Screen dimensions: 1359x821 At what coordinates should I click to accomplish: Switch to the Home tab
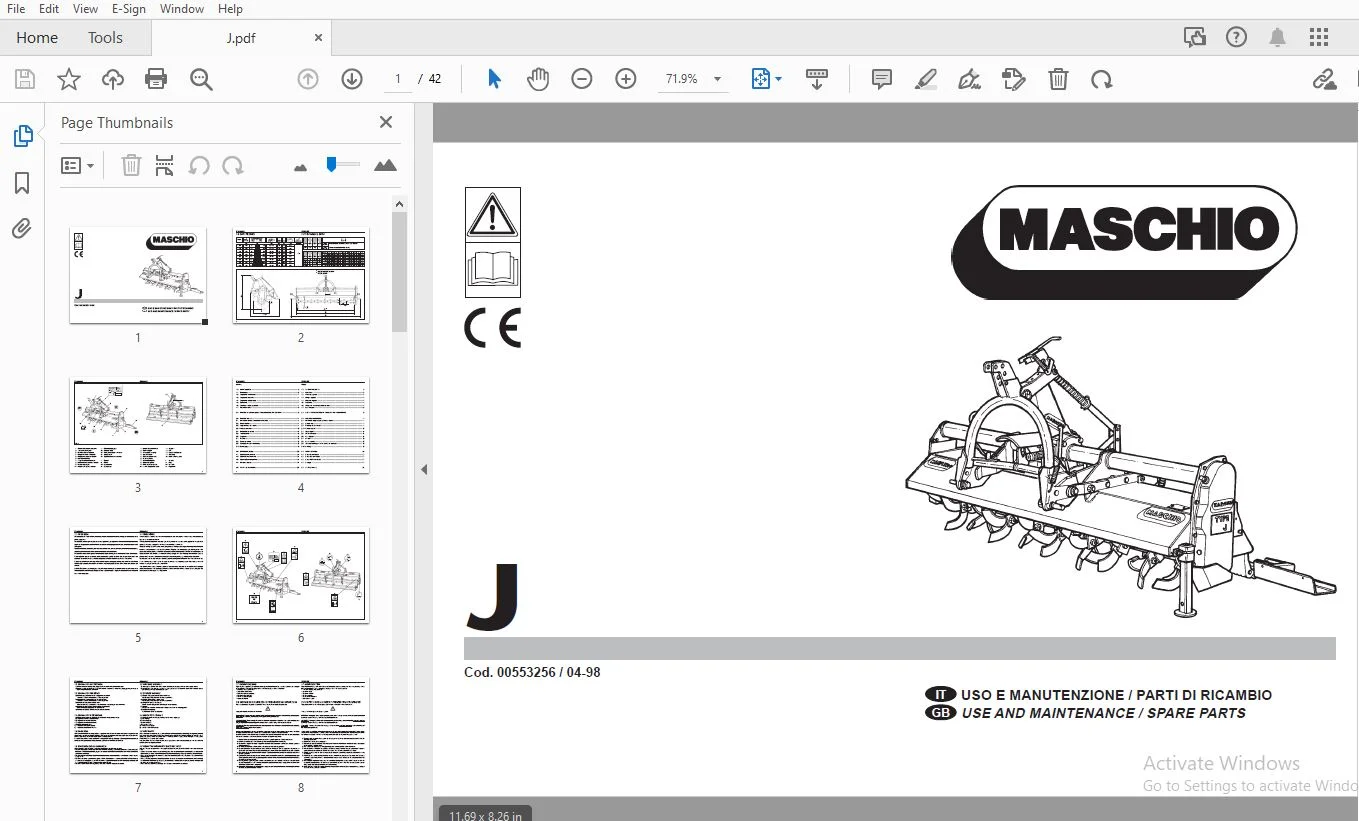click(37, 38)
